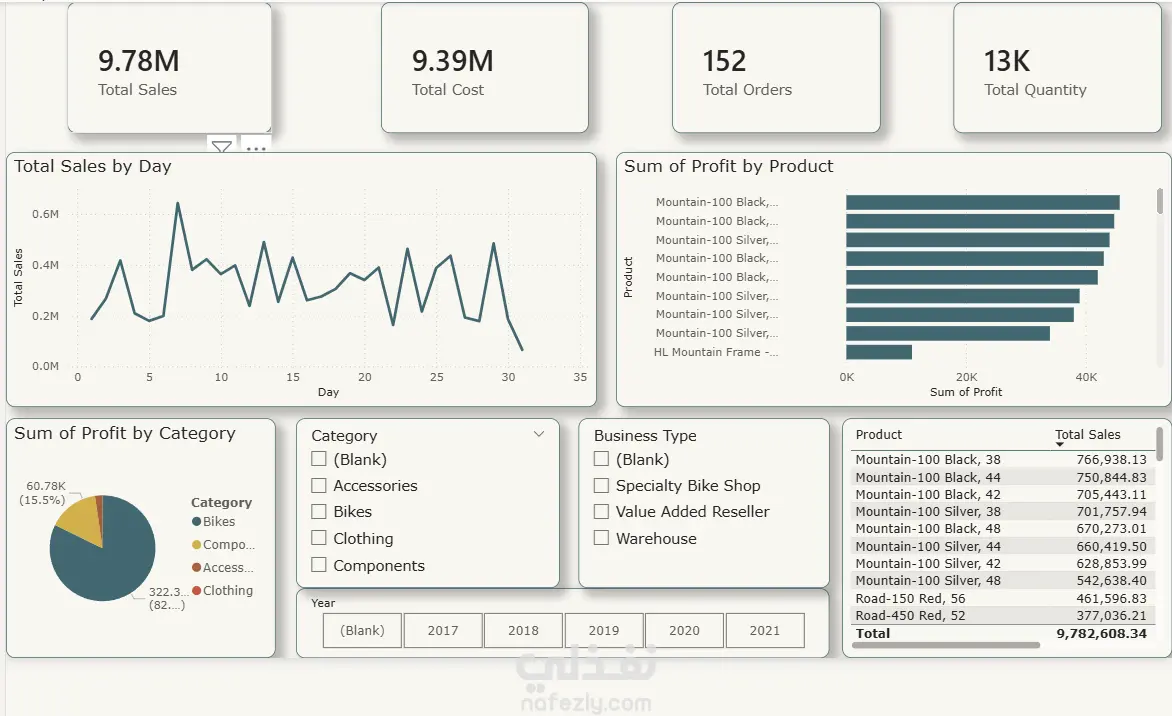Image resolution: width=1172 pixels, height=716 pixels.
Task: Click the Sum of Profit by Product title
Action: pos(729,166)
